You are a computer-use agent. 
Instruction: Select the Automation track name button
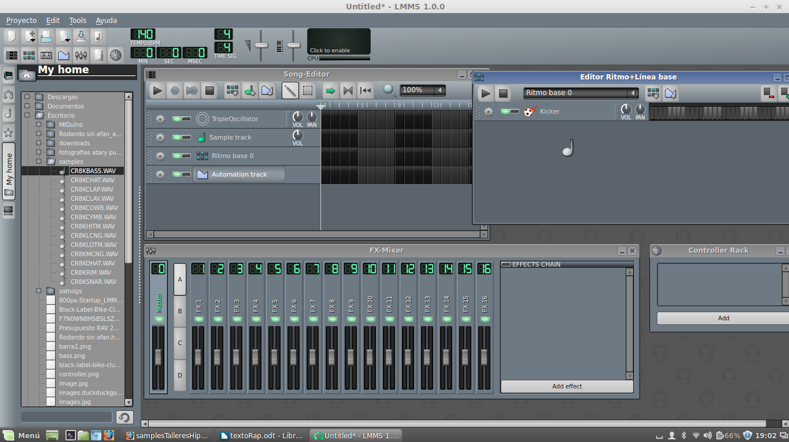coord(239,174)
